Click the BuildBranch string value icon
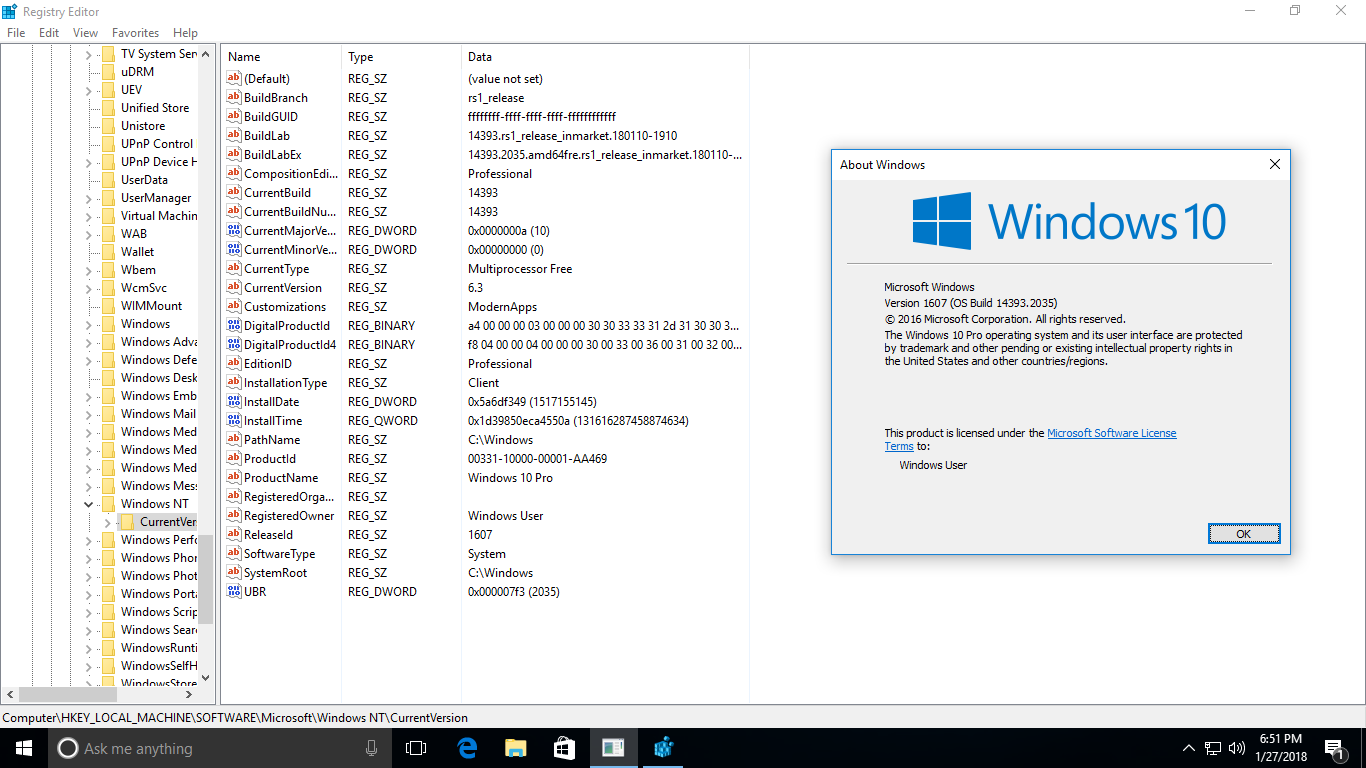The width and height of the screenshot is (1366, 768). click(x=234, y=98)
